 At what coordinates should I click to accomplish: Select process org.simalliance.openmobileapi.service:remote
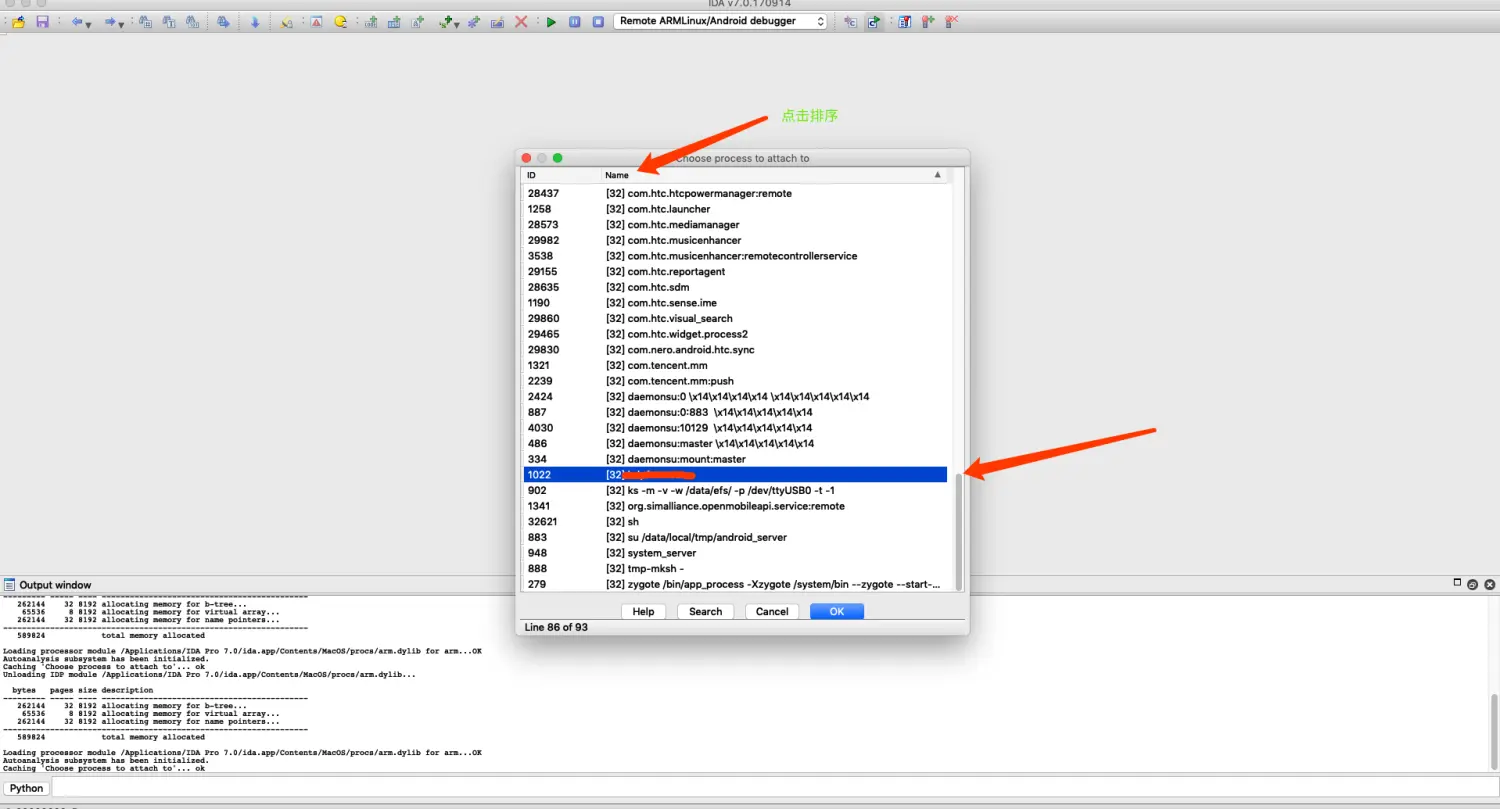(735, 506)
